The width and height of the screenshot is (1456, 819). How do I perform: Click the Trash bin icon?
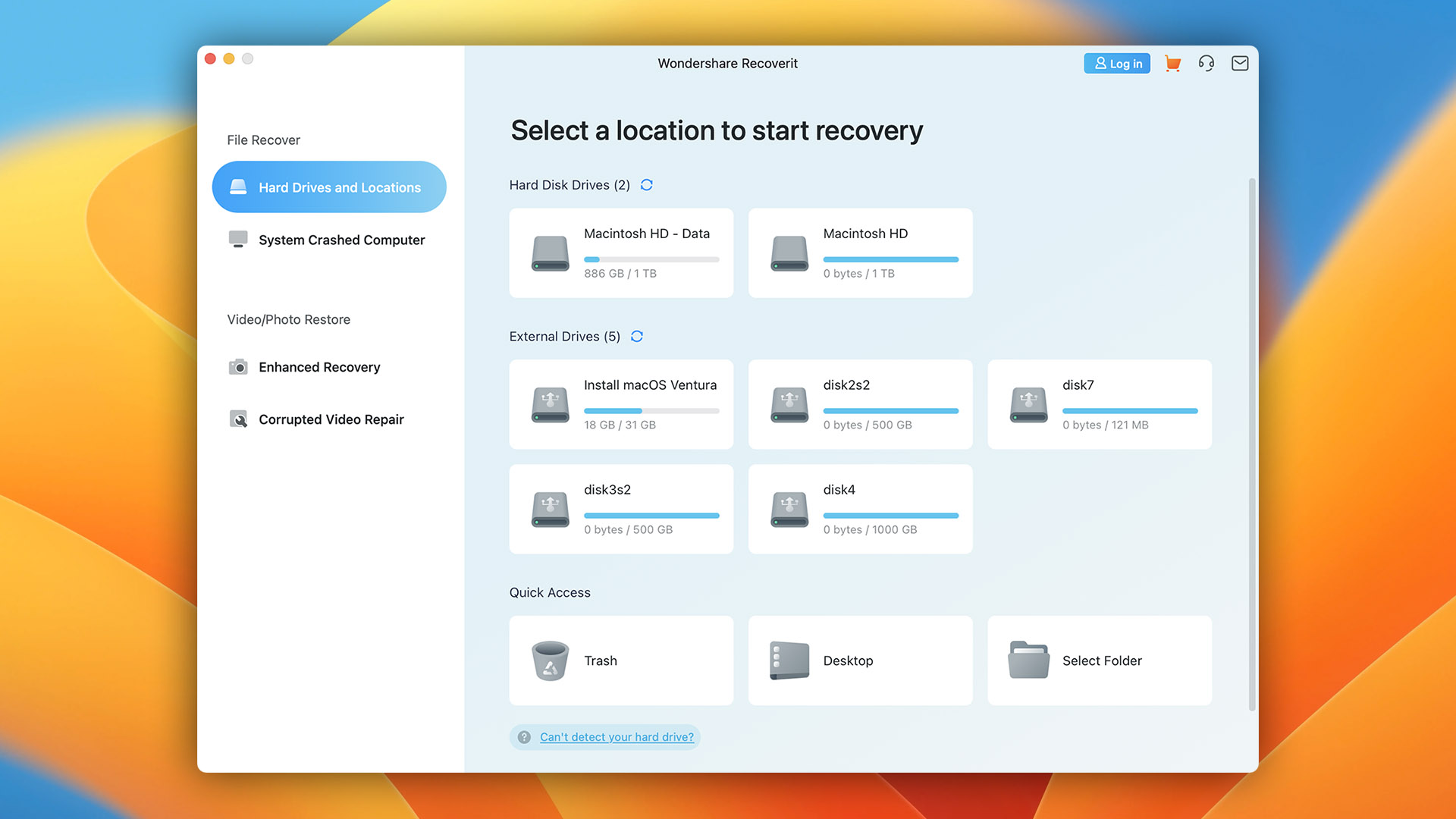(551, 661)
